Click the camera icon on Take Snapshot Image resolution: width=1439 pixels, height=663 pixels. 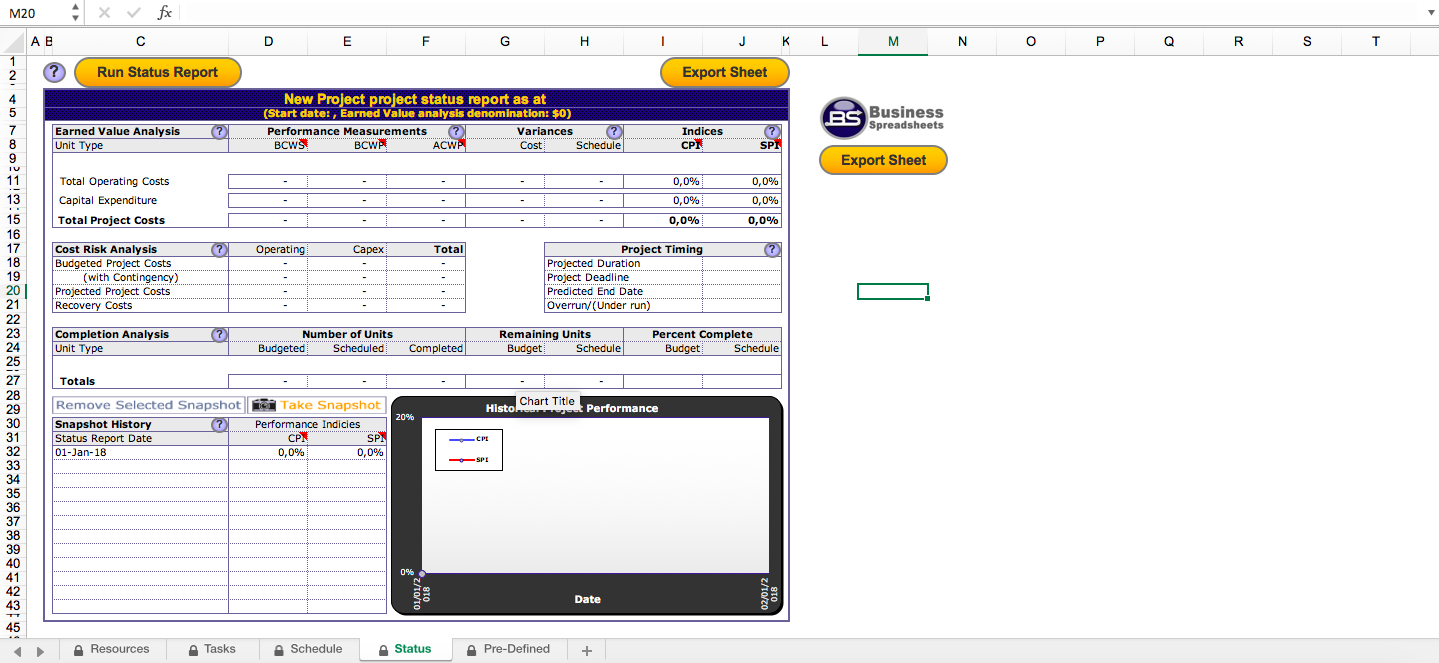[263, 405]
